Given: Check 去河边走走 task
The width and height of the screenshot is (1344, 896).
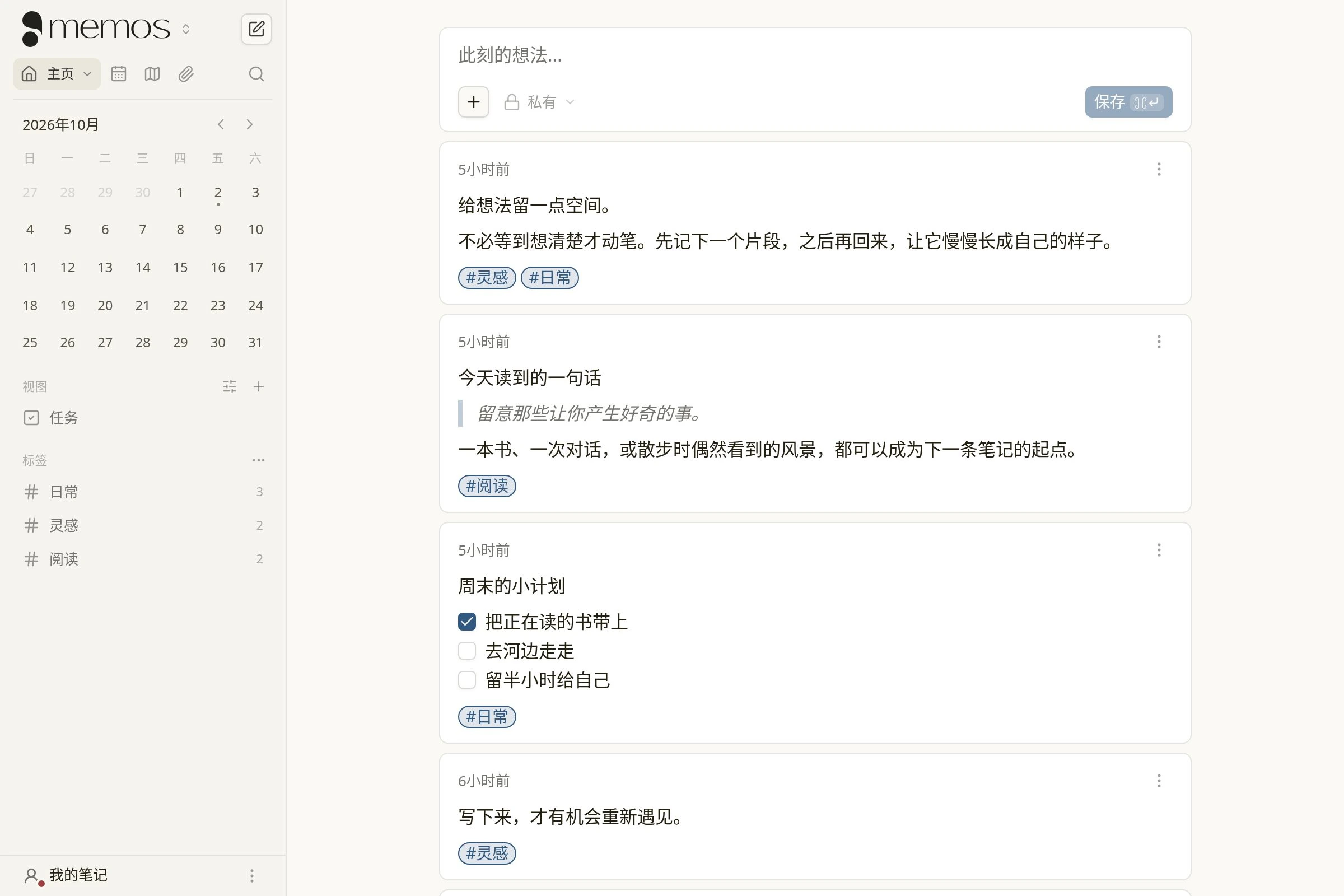Looking at the screenshot, I should point(467,650).
